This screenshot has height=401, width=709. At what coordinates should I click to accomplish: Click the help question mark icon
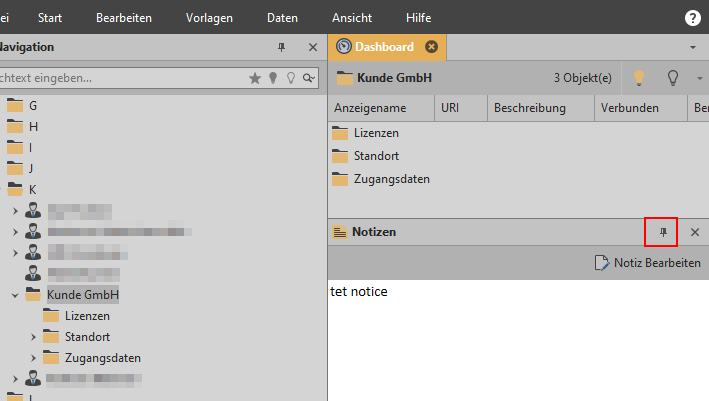(x=692, y=18)
